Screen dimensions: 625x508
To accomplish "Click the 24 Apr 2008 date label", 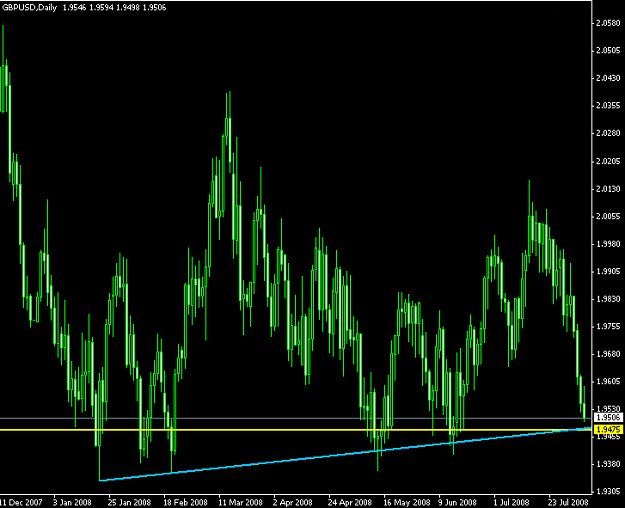I will (350, 502).
